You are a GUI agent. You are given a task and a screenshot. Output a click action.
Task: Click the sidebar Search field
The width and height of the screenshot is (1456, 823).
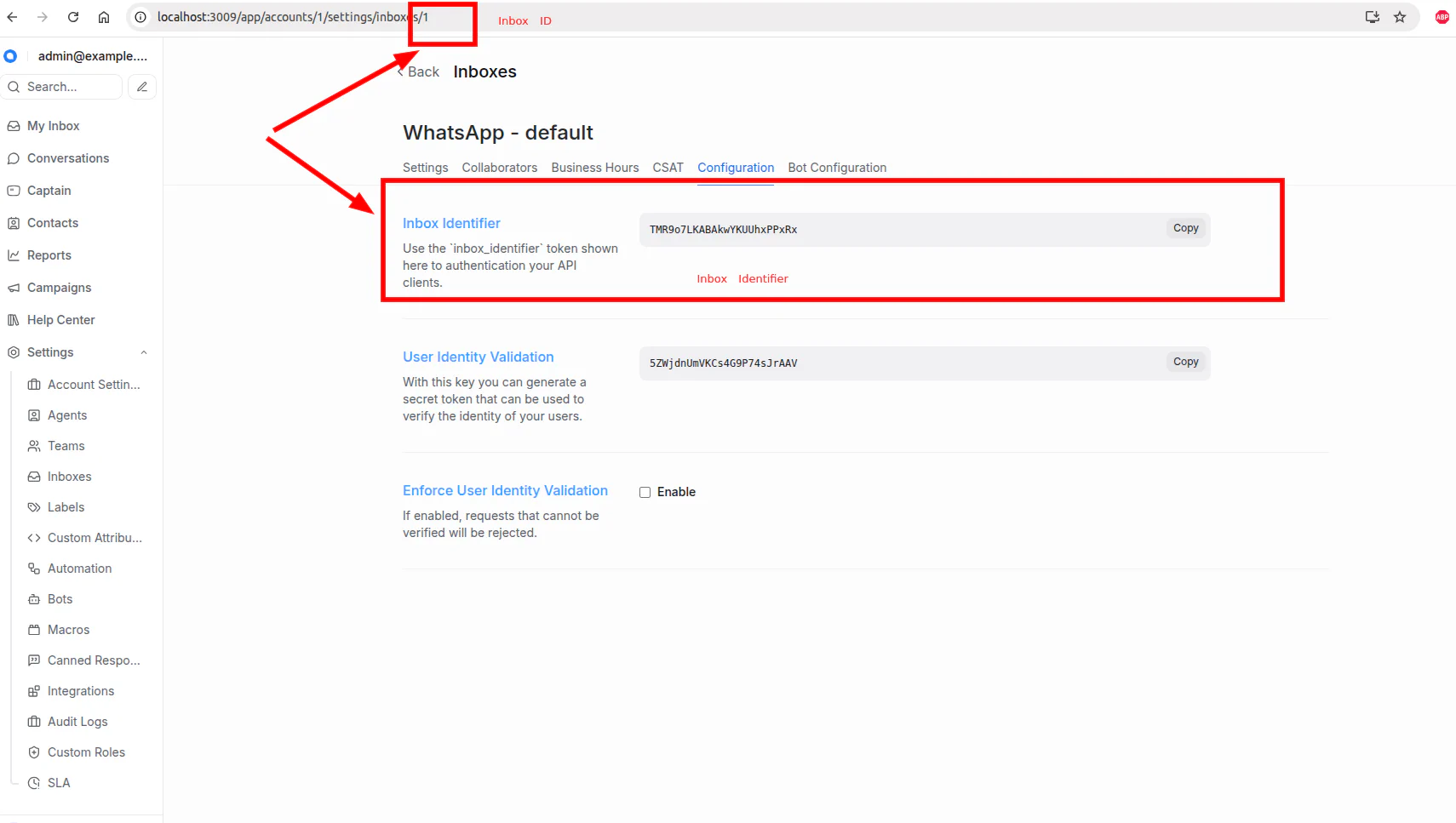[62, 87]
